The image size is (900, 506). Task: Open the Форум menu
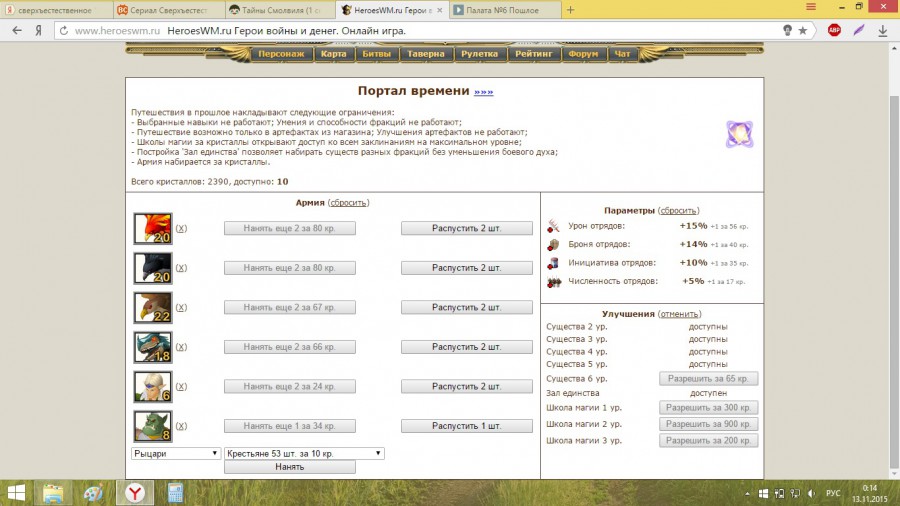click(583, 54)
